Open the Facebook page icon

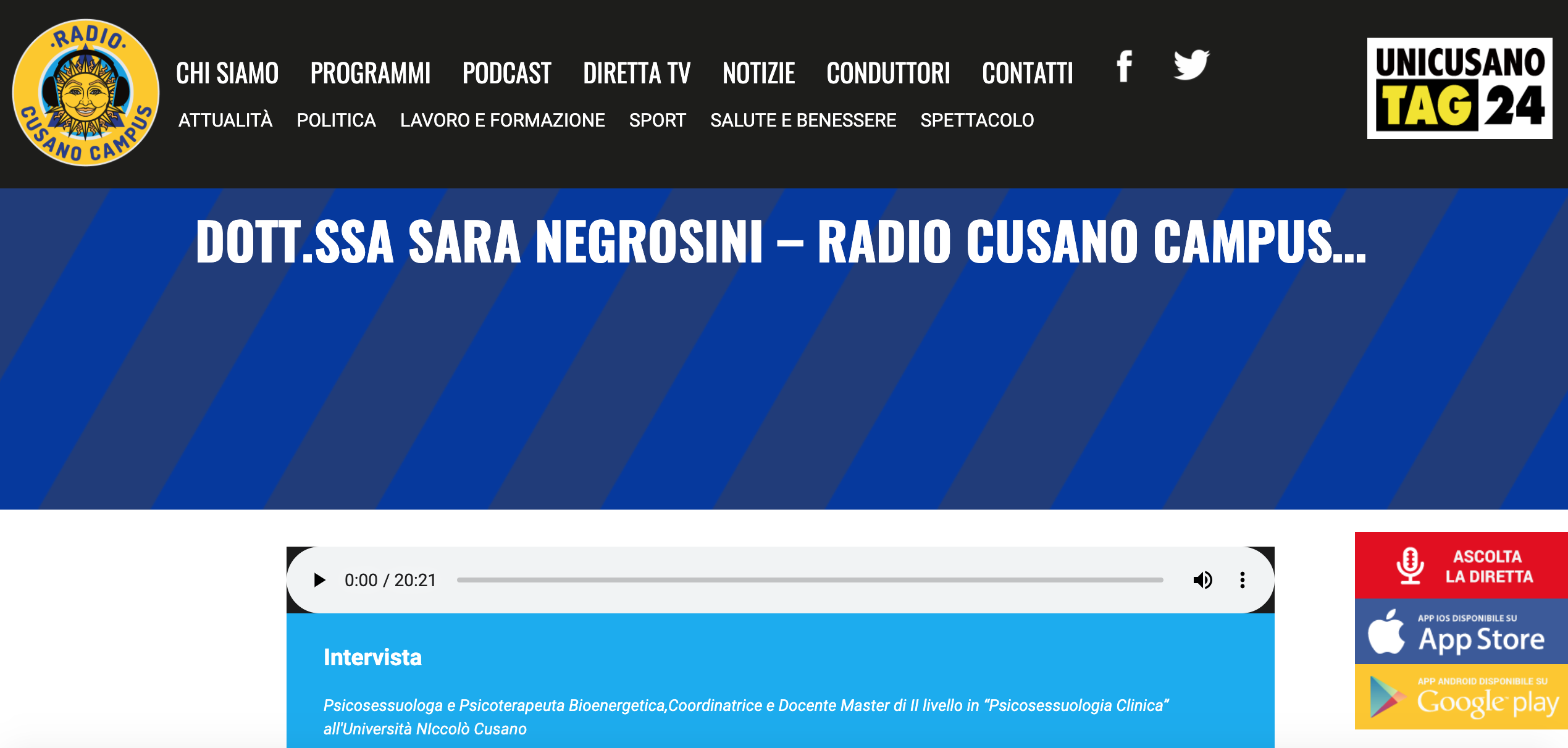tap(1125, 66)
